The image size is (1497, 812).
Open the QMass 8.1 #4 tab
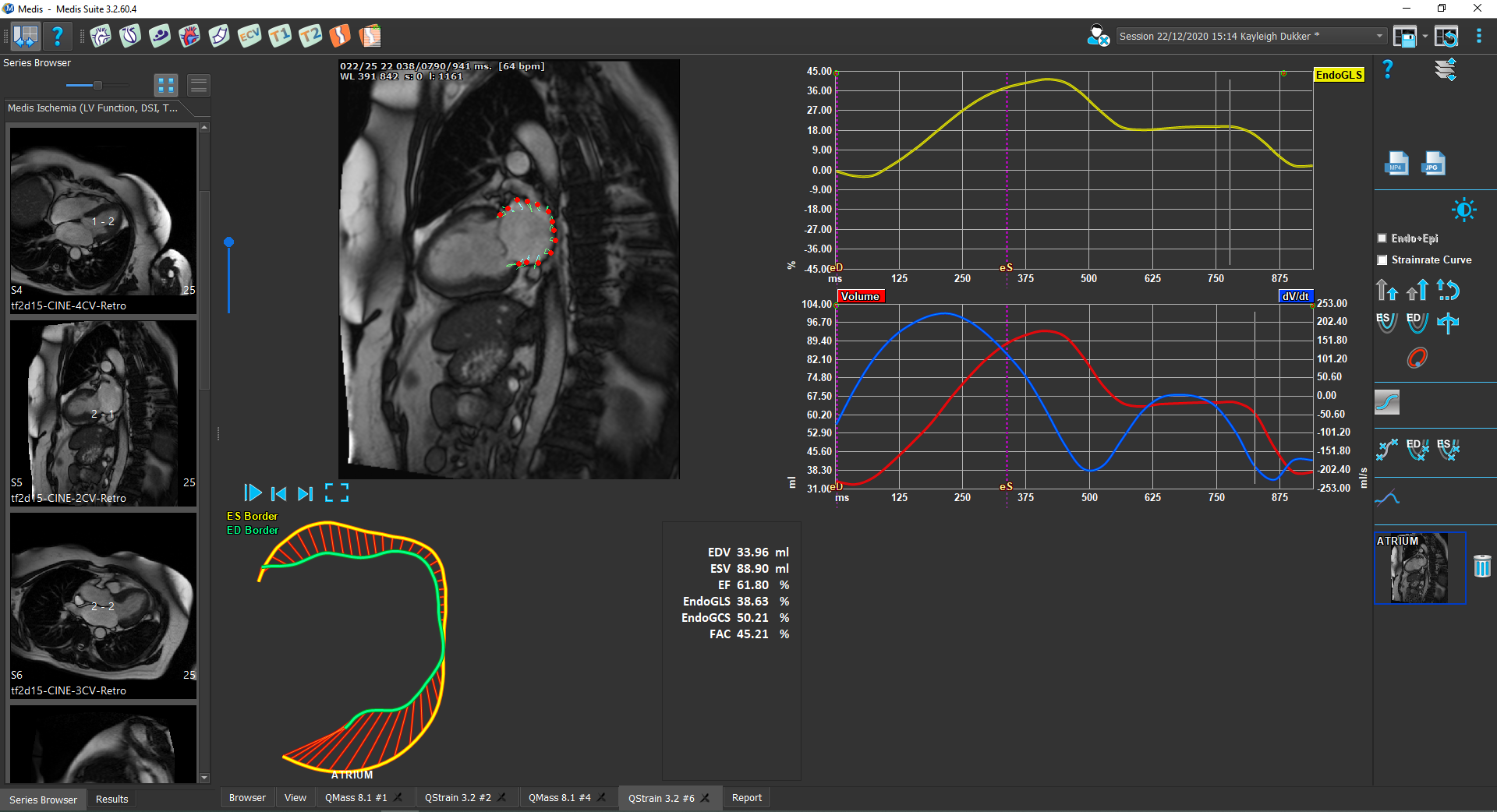tap(560, 797)
